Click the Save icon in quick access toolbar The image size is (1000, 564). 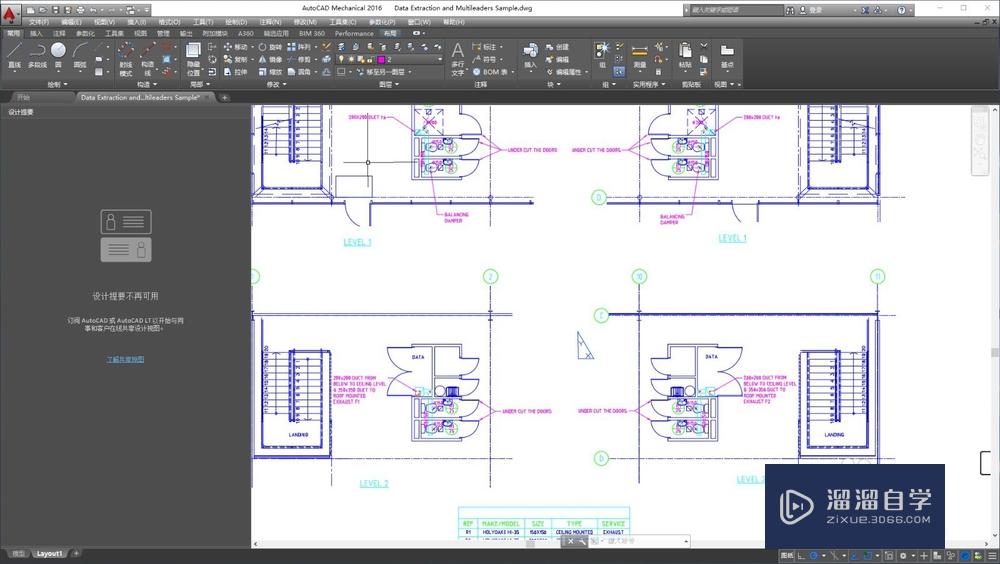pos(55,10)
